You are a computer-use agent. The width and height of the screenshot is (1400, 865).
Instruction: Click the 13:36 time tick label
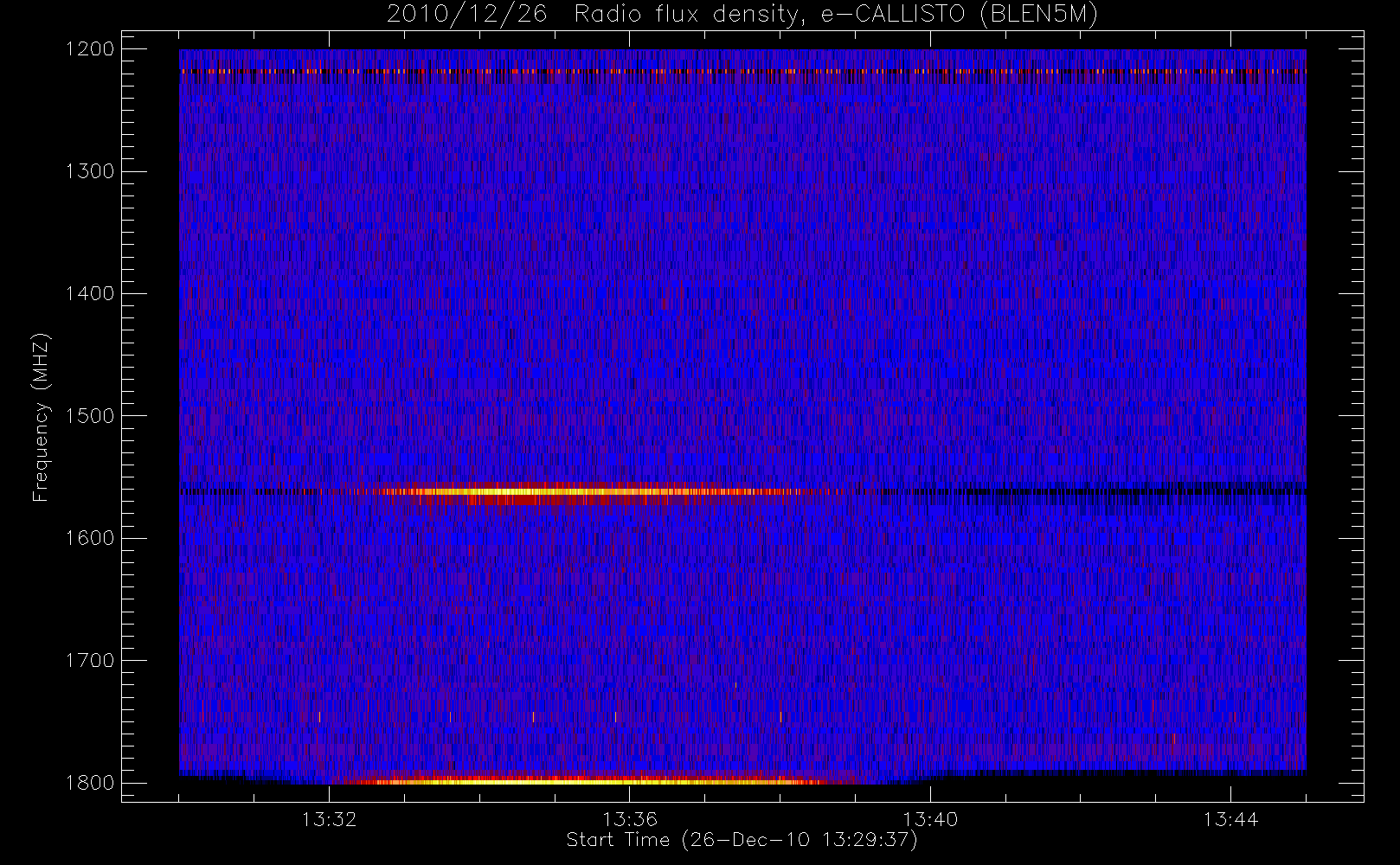tap(630, 819)
